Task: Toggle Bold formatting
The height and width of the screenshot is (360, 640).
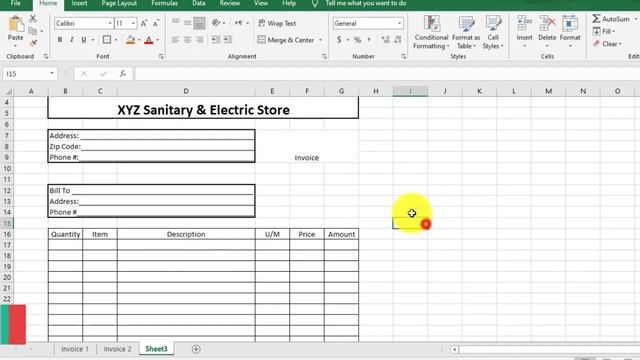Action: click(60, 40)
